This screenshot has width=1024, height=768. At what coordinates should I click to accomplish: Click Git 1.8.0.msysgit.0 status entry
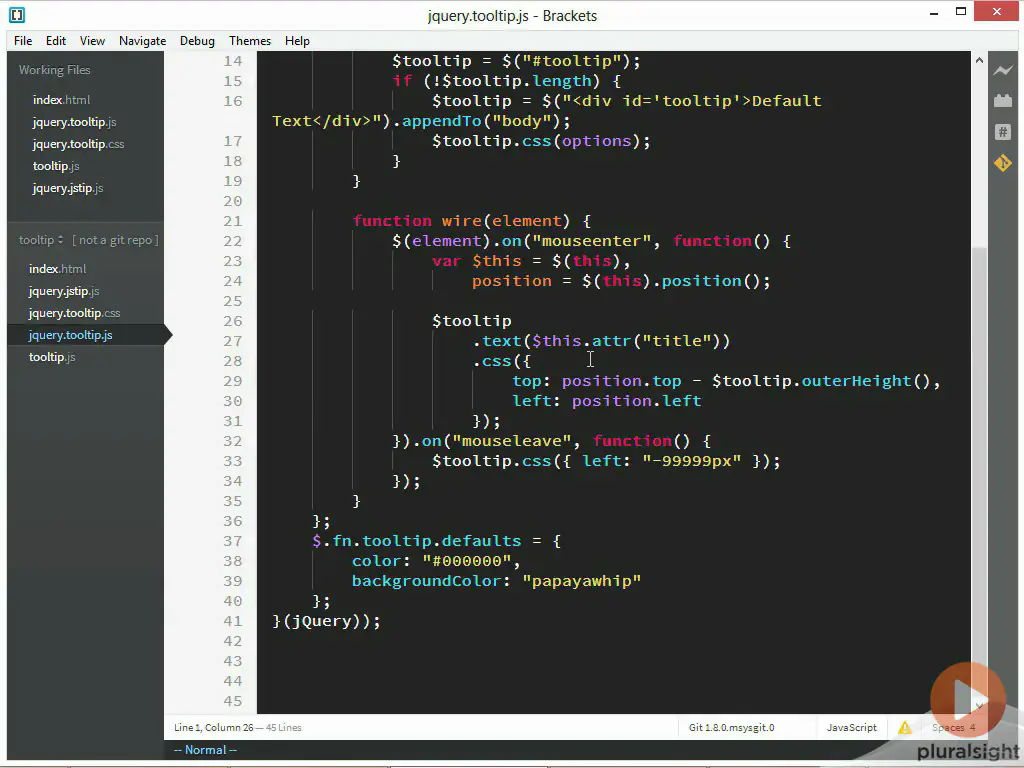point(731,728)
